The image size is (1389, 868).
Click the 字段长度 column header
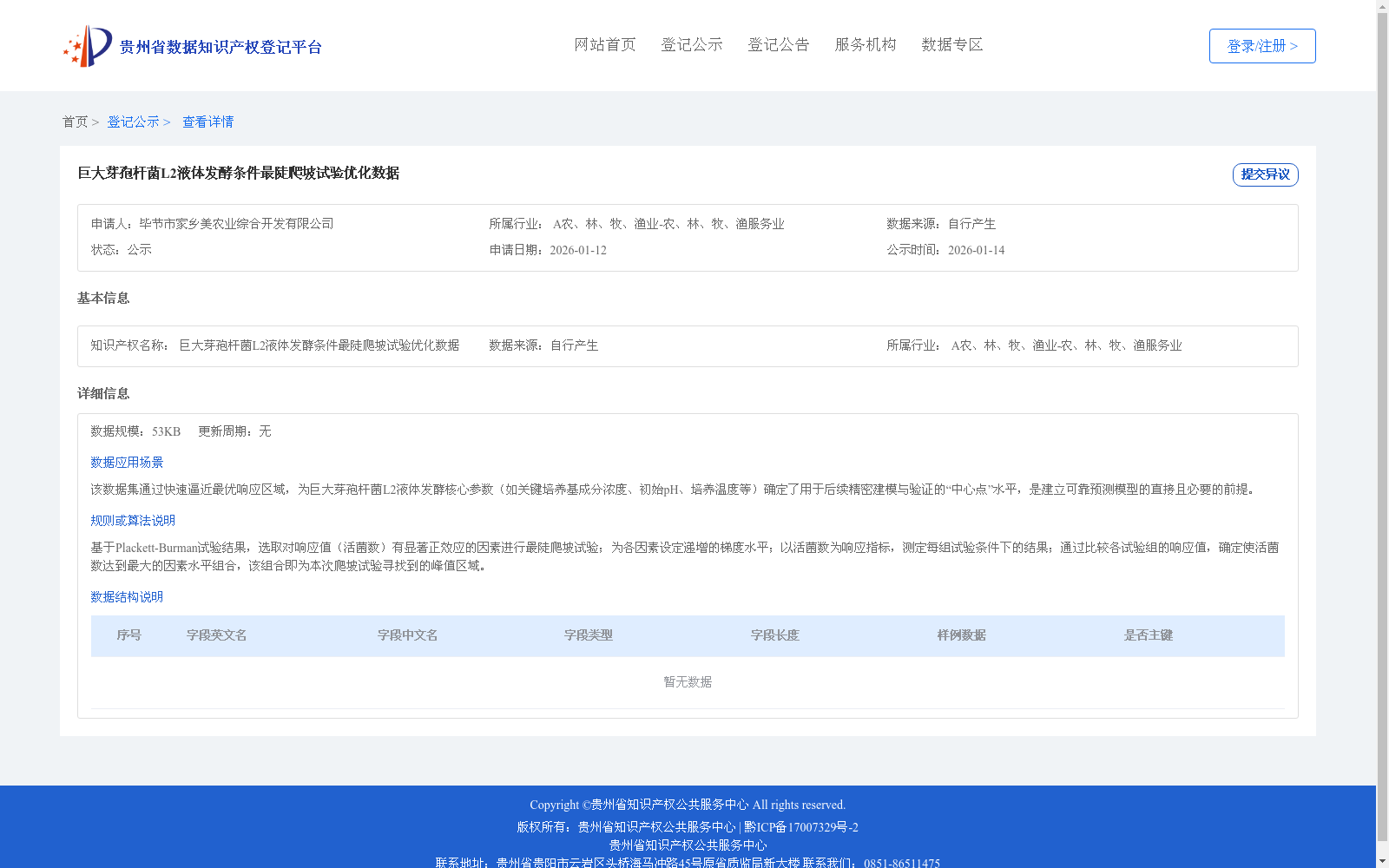[x=775, y=635]
